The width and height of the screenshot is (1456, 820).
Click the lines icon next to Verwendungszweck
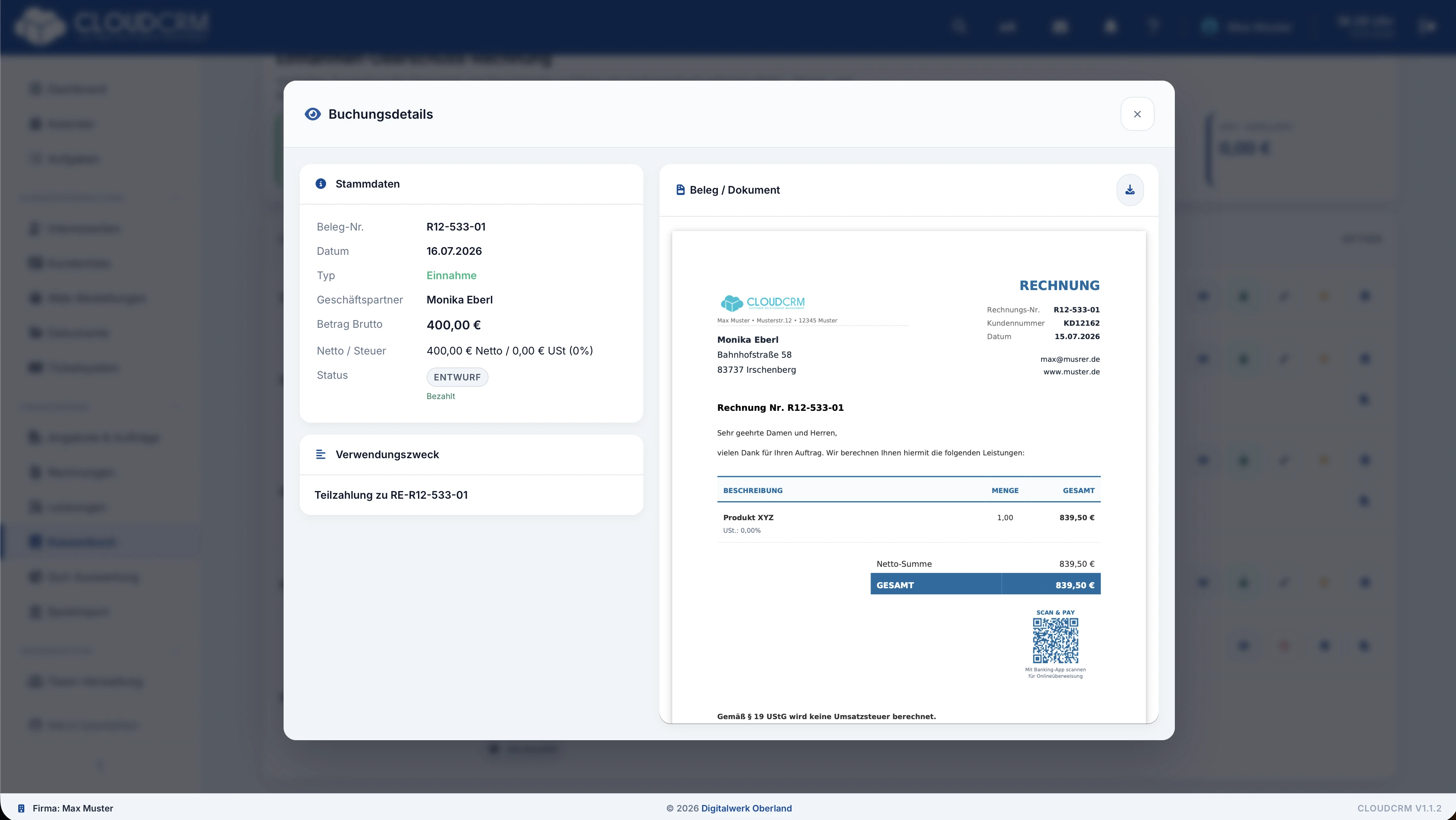320,454
